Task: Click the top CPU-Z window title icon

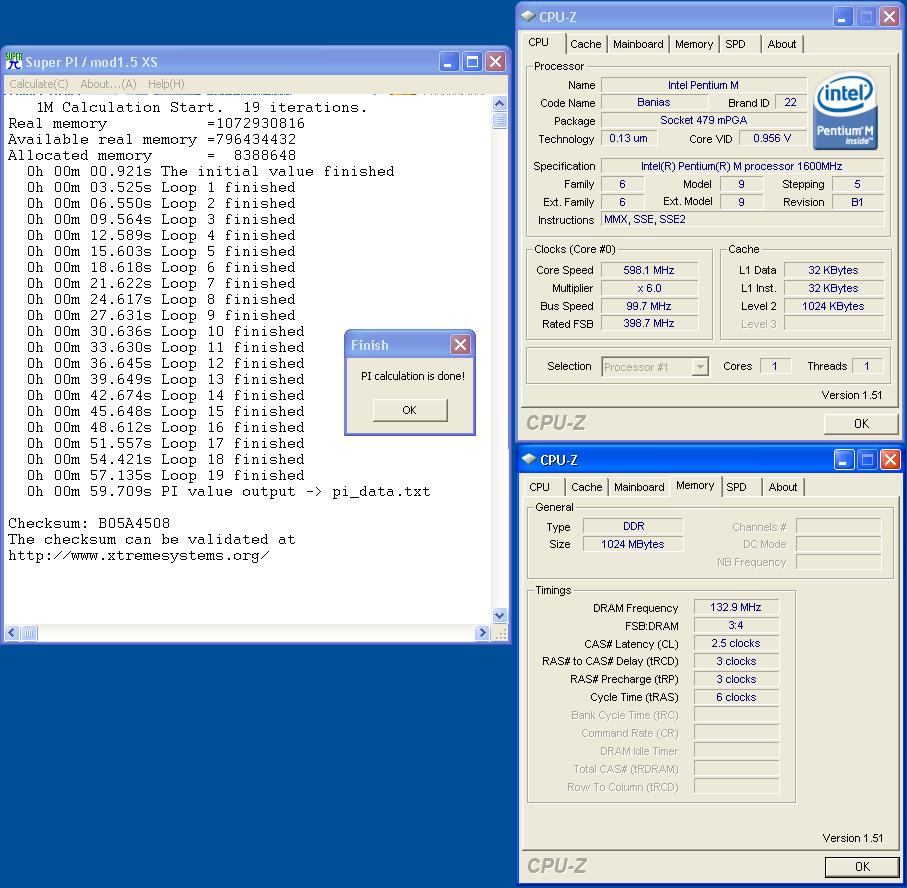Action: [x=529, y=16]
